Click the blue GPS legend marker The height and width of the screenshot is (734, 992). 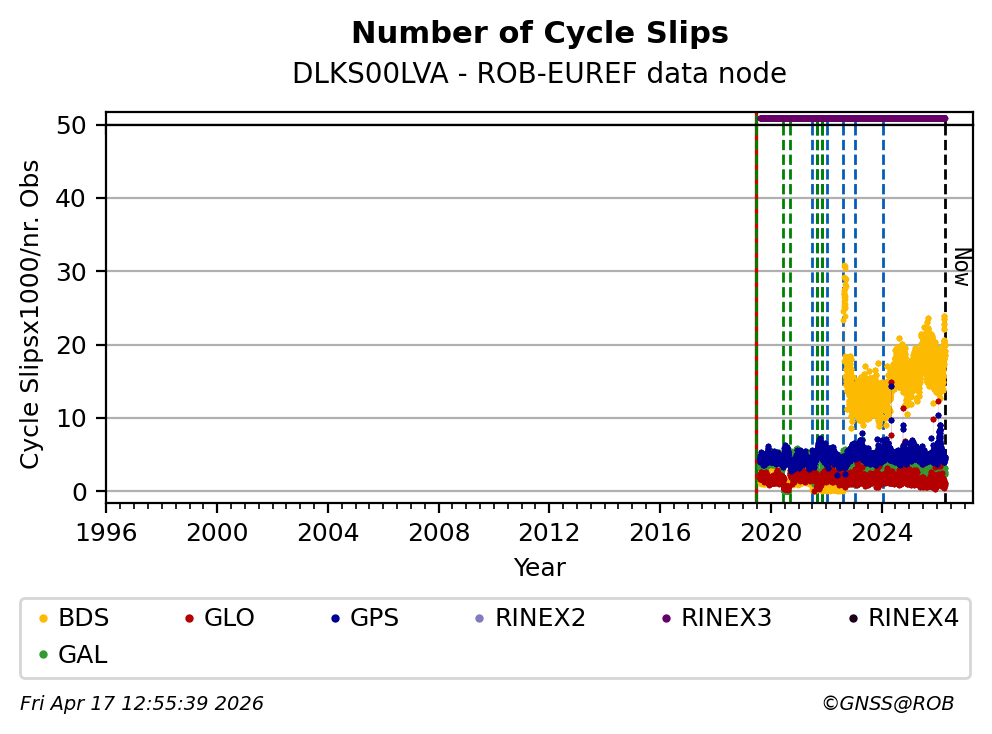(x=334, y=619)
